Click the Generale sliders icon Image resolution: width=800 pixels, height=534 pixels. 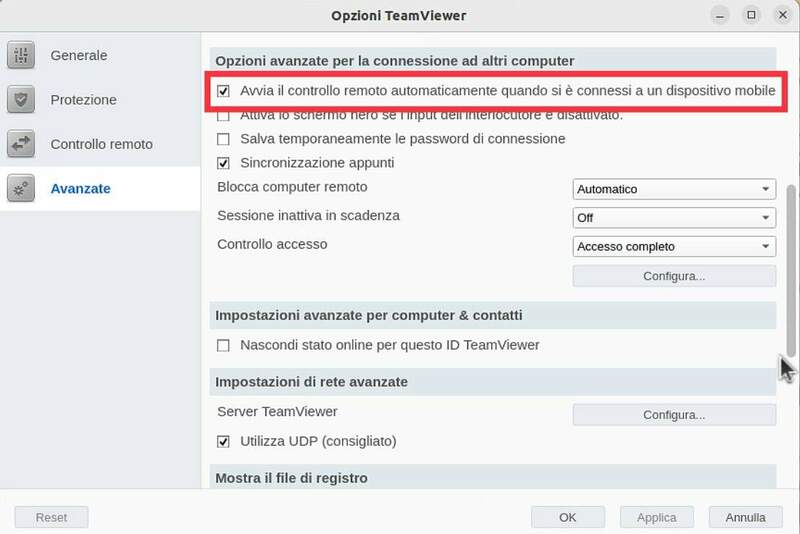pos(22,56)
